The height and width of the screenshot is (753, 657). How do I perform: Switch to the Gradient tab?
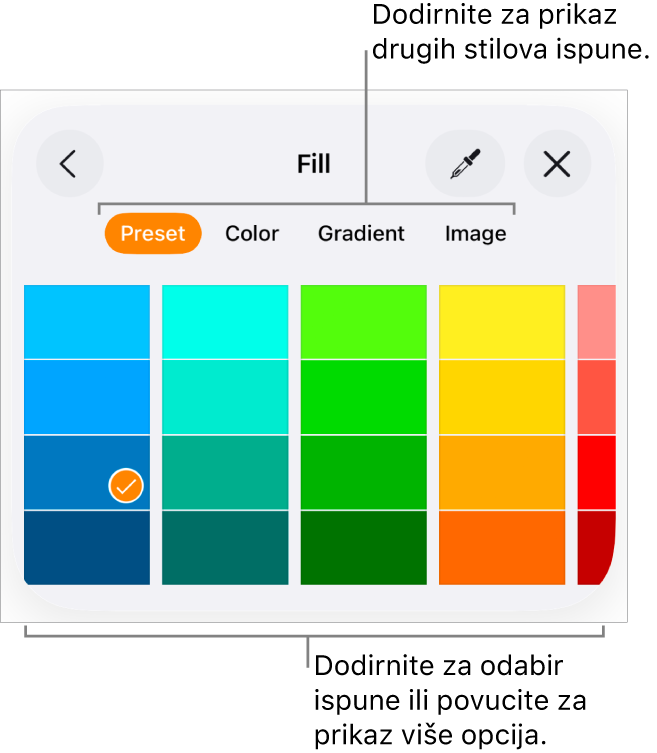[361, 234]
